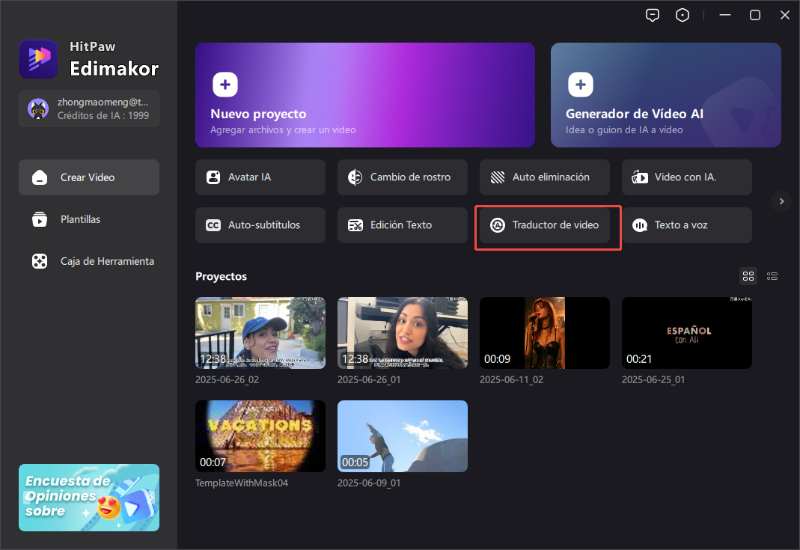This screenshot has width=800, height=550.
Task: Click the Edición Texto icon
Action: click(355, 225)
